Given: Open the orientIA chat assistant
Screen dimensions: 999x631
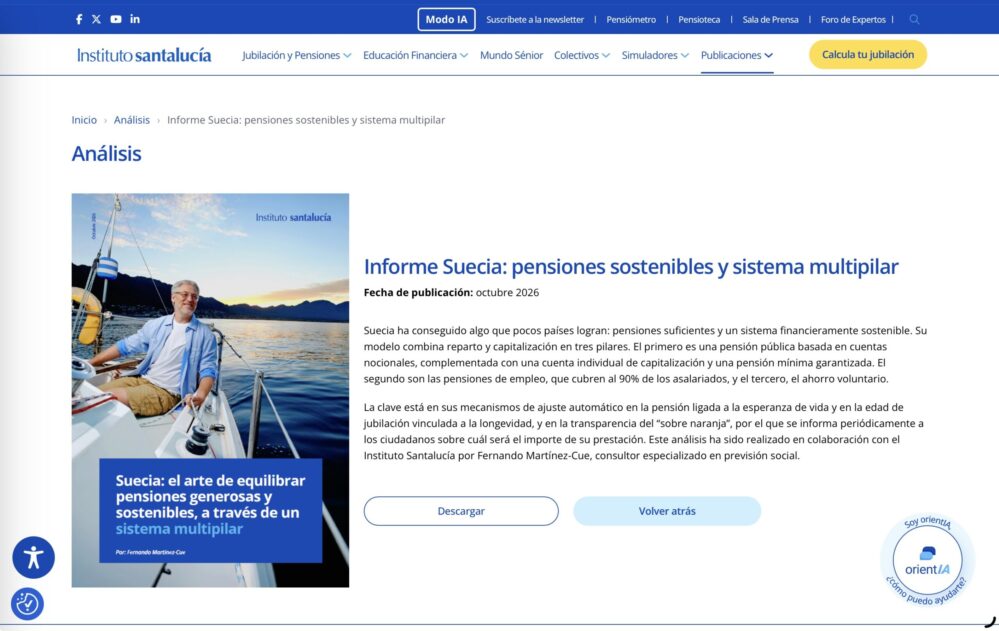Looking at the screenshot, I should [927, 562].
